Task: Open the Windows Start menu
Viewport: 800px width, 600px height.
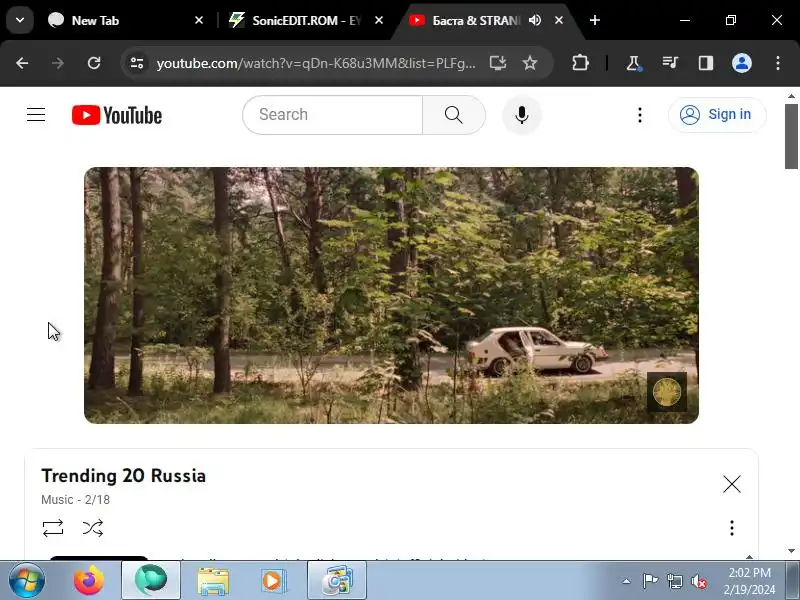Action: pos(26,581)
